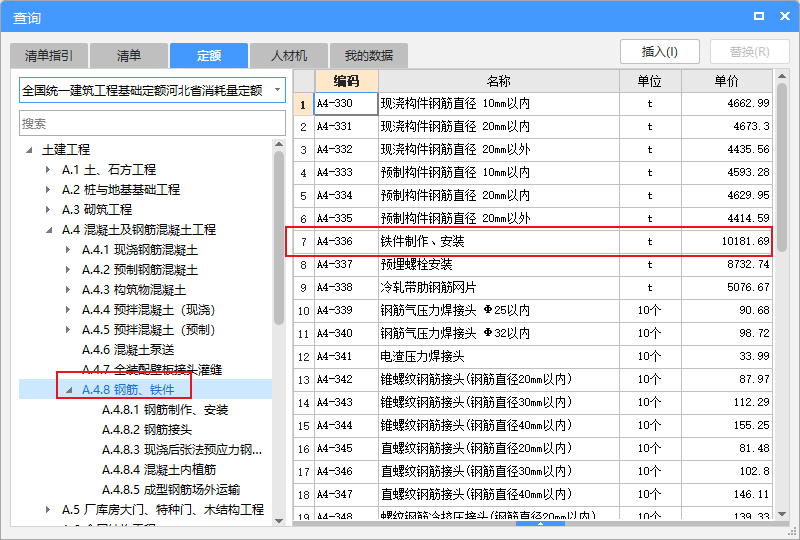Select row 现浇构件钢筋直径 20mm以外
800x540 pixels.
(x=533, y=150)
